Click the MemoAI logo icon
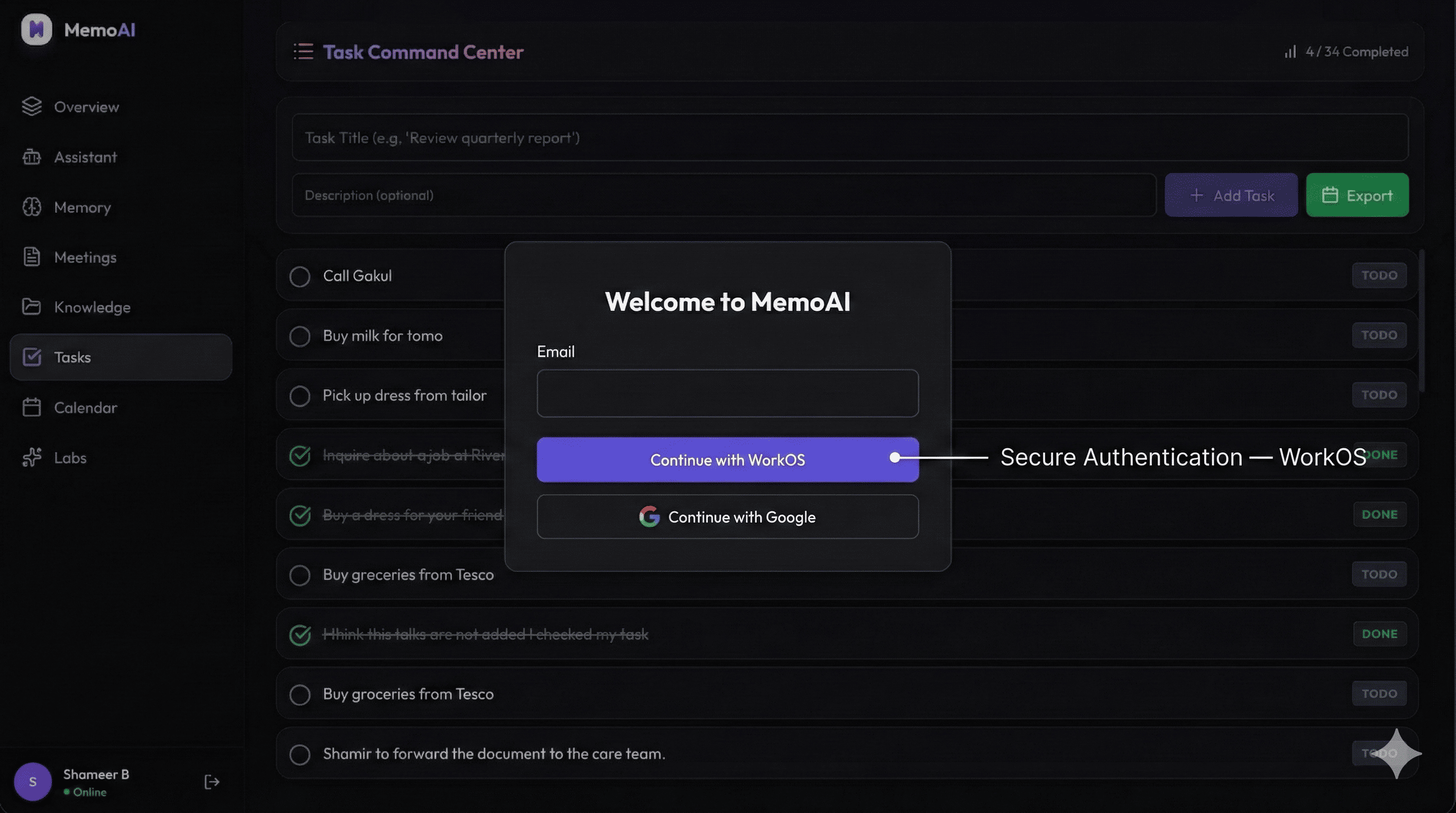This screenshot has height=813, width=1456. click(36, 30)
